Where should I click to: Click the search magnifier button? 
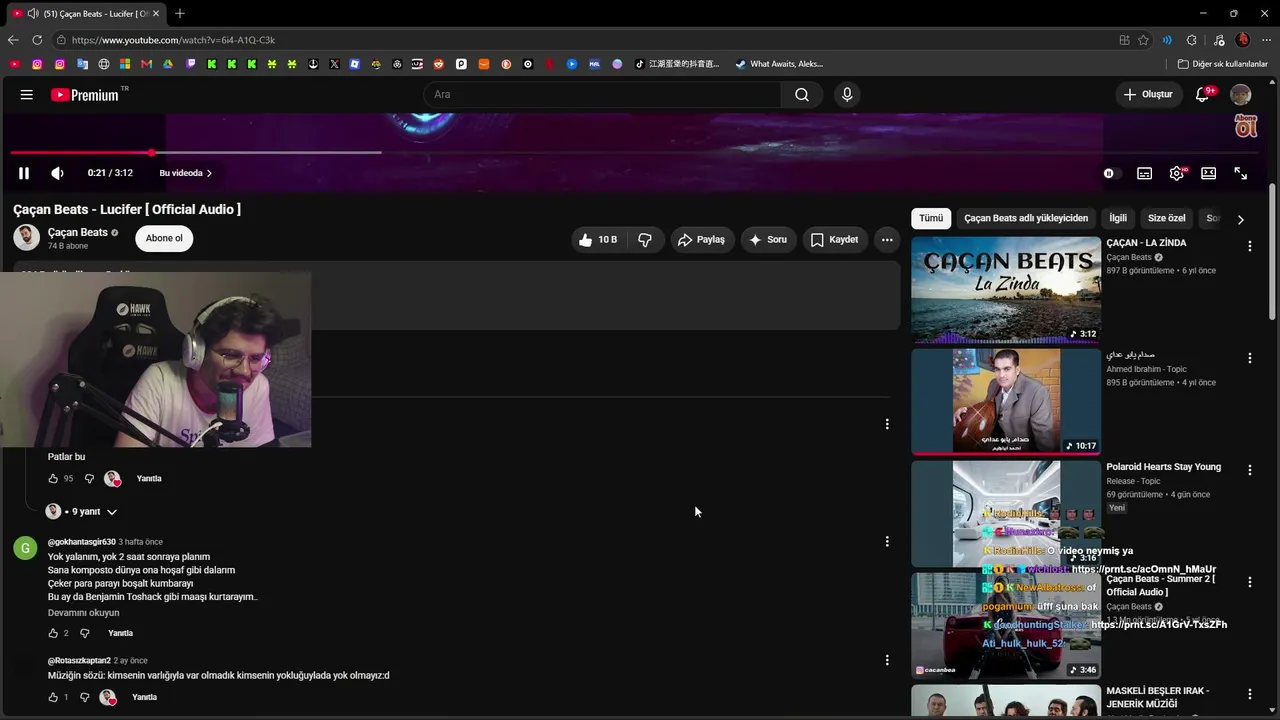coord(802,95)
